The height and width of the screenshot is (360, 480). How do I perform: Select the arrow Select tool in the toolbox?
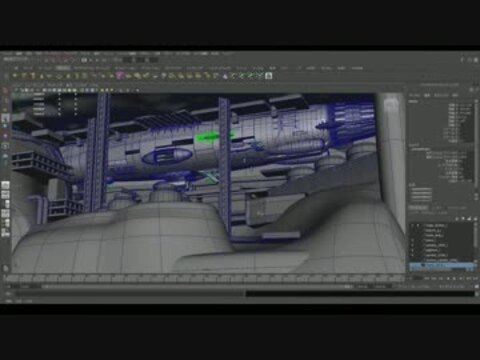click(x=5, y=91)
